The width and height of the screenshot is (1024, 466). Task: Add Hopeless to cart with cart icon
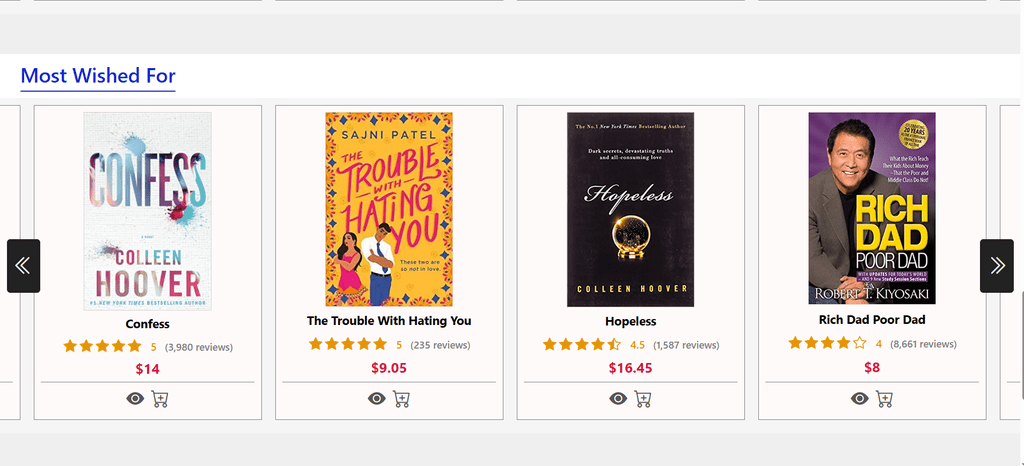(x=643, y=399)
